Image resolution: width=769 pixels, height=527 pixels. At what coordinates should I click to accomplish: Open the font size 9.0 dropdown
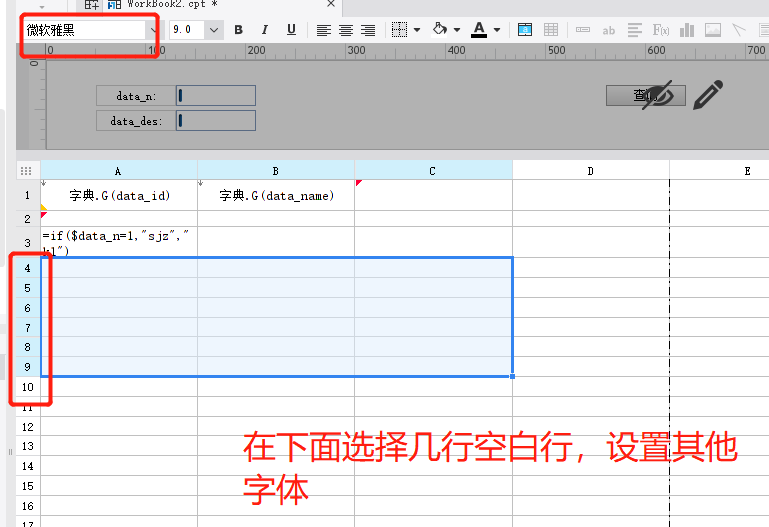(214, 30)
